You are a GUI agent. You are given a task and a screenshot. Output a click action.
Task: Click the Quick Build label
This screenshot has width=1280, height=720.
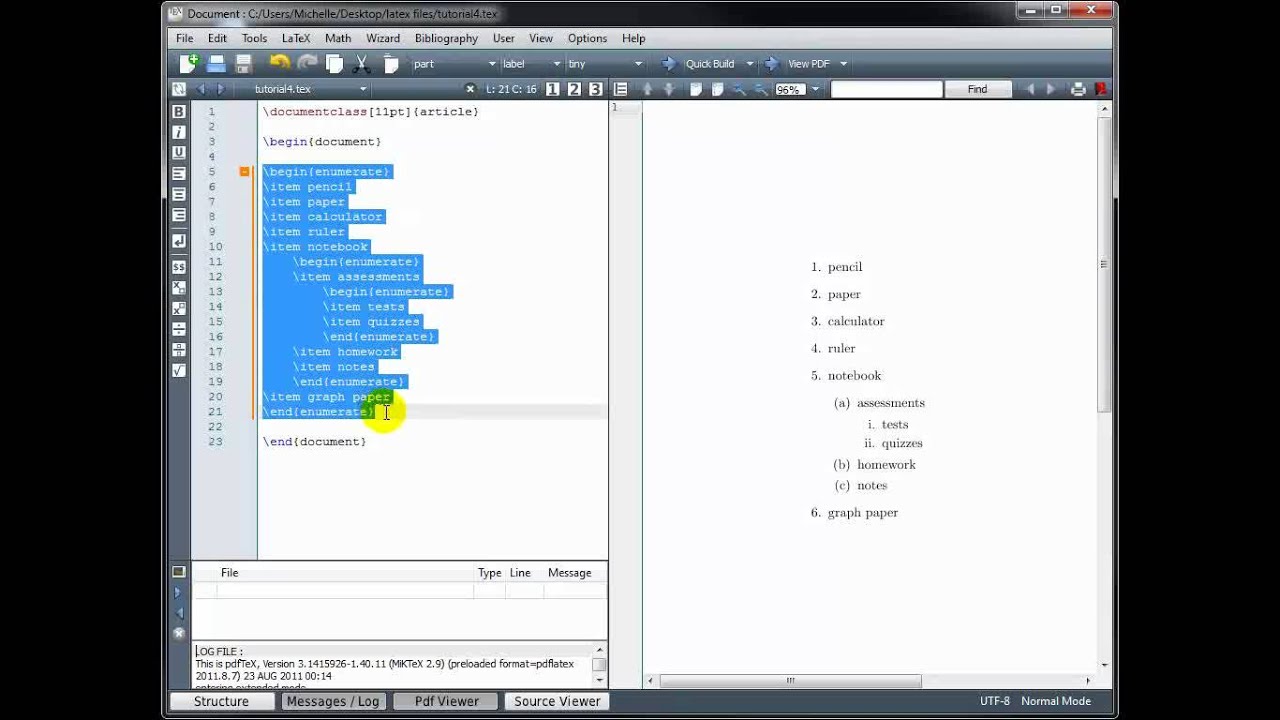710,64
